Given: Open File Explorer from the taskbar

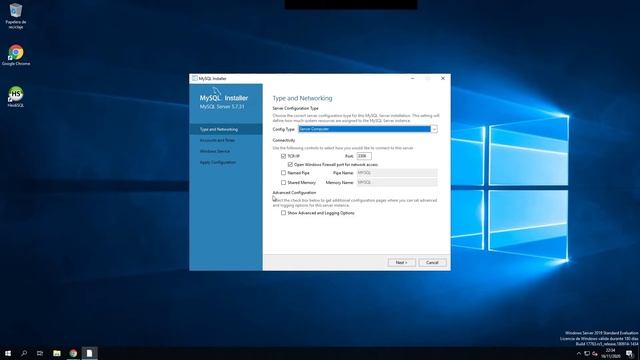Looking at the screenshot, I should click(x=57, y=353).
